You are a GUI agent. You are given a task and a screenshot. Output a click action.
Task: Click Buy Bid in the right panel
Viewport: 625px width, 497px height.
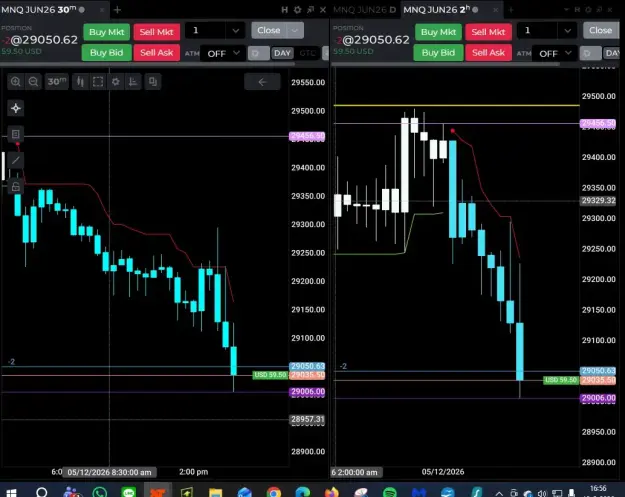(x=438, y=53)
